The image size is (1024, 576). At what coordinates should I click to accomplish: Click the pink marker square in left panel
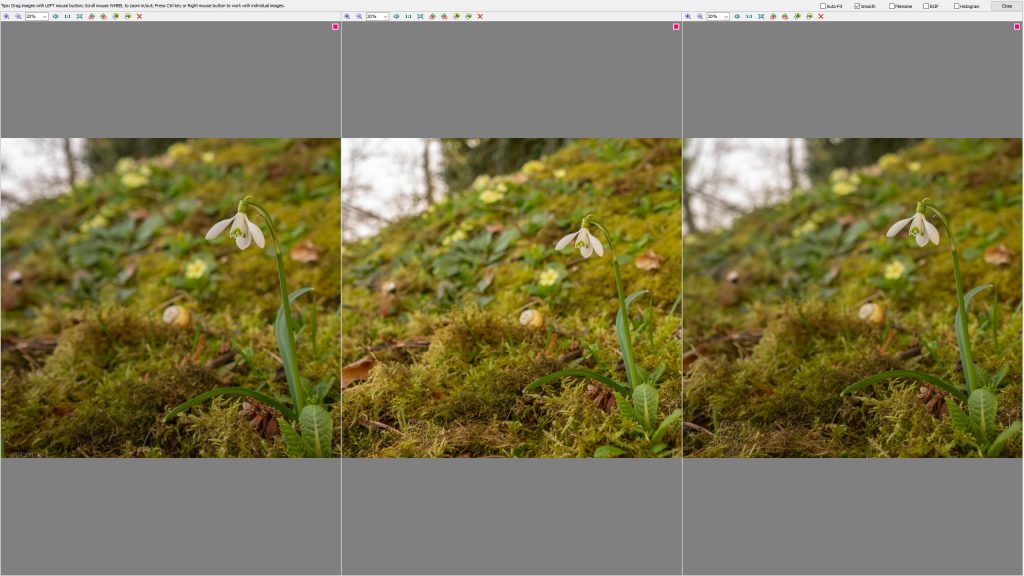335,27
